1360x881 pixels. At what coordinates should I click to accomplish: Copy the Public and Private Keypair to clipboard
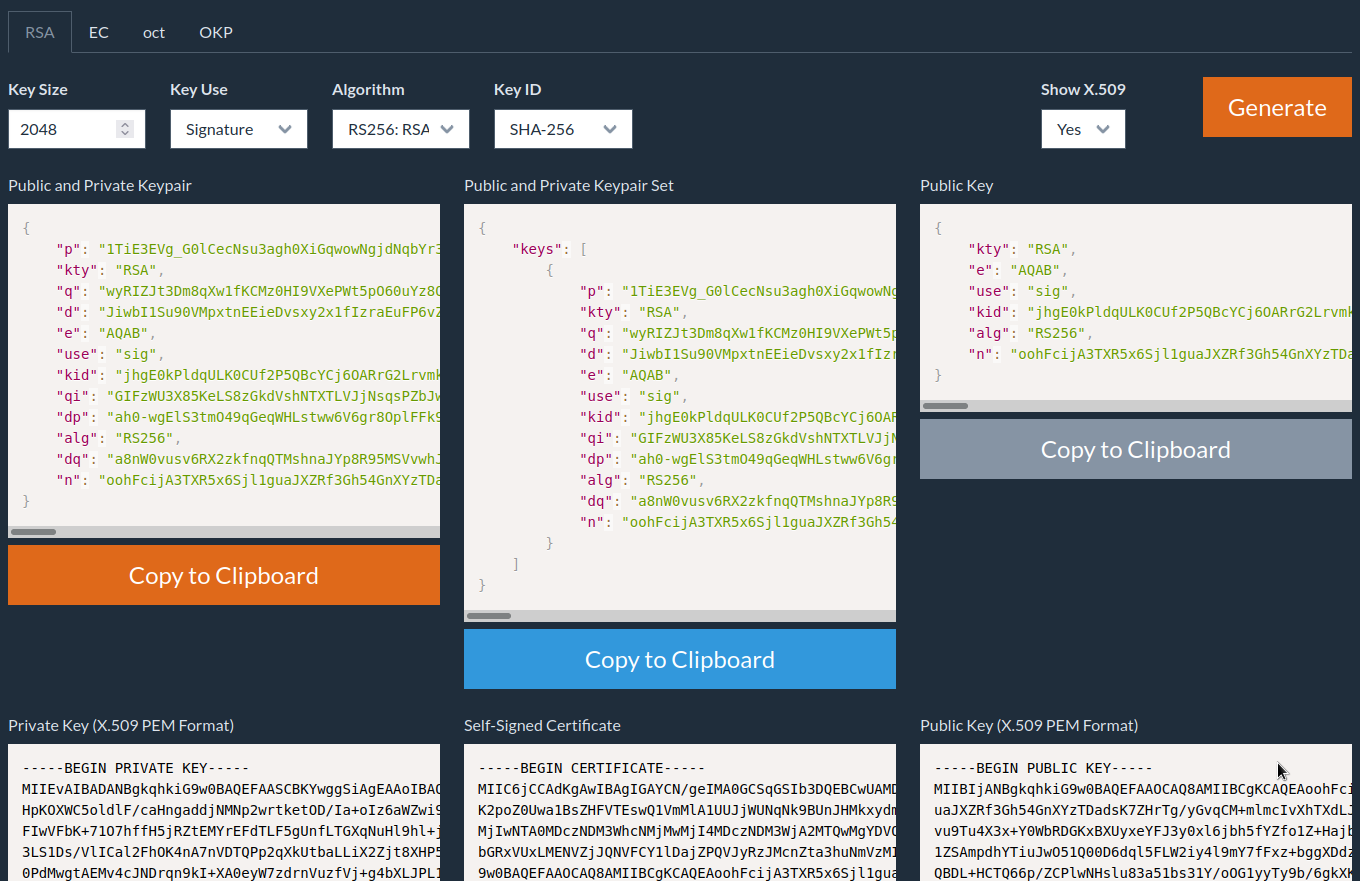point(224,575)
